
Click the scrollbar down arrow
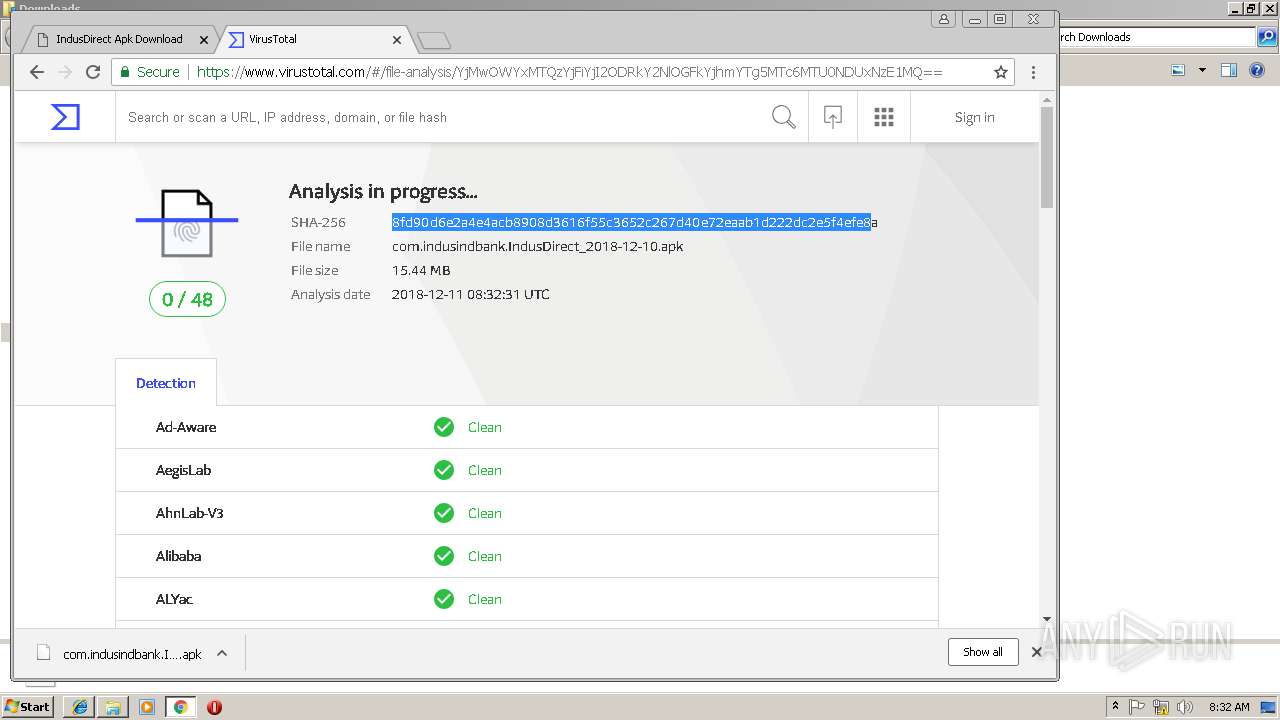click(x=1047, y=620)
